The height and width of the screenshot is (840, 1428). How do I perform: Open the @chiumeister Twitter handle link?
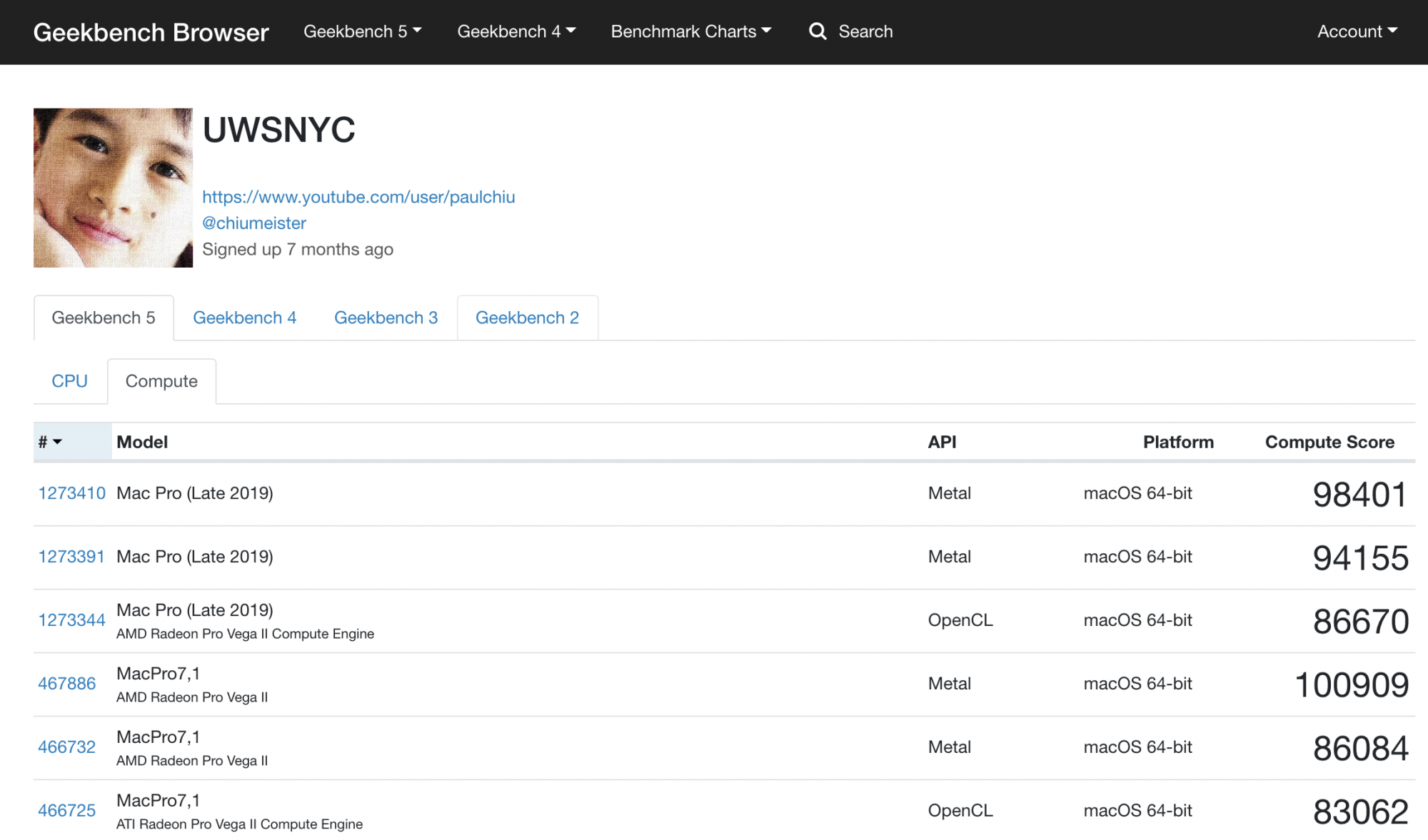[254, 223]
